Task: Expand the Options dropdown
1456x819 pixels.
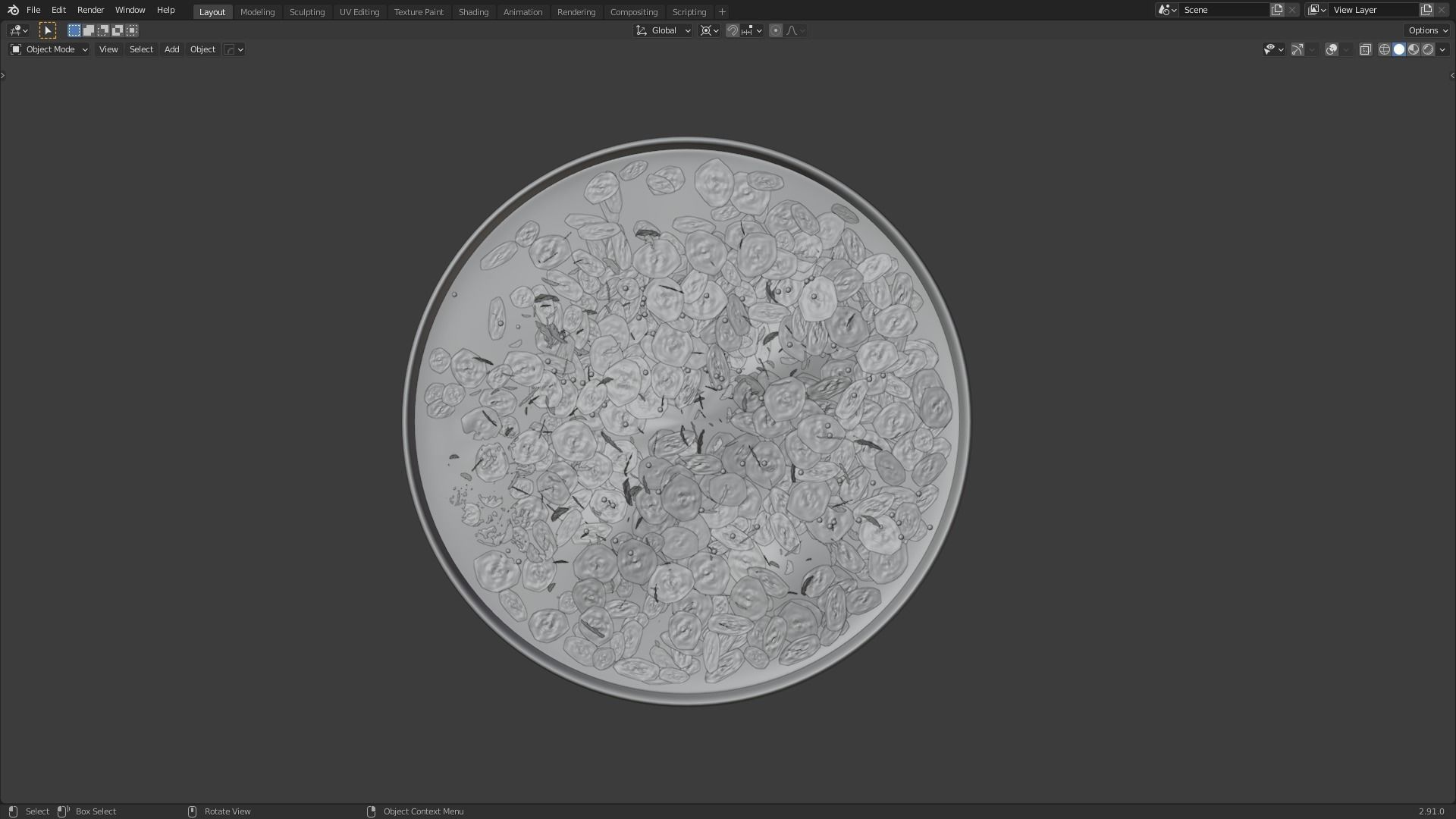Action: (x=1427, y=30)
